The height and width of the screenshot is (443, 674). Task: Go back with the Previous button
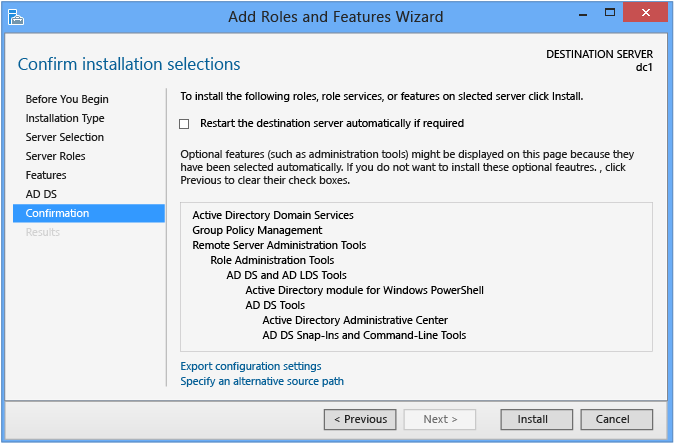(x=360, y=419)
